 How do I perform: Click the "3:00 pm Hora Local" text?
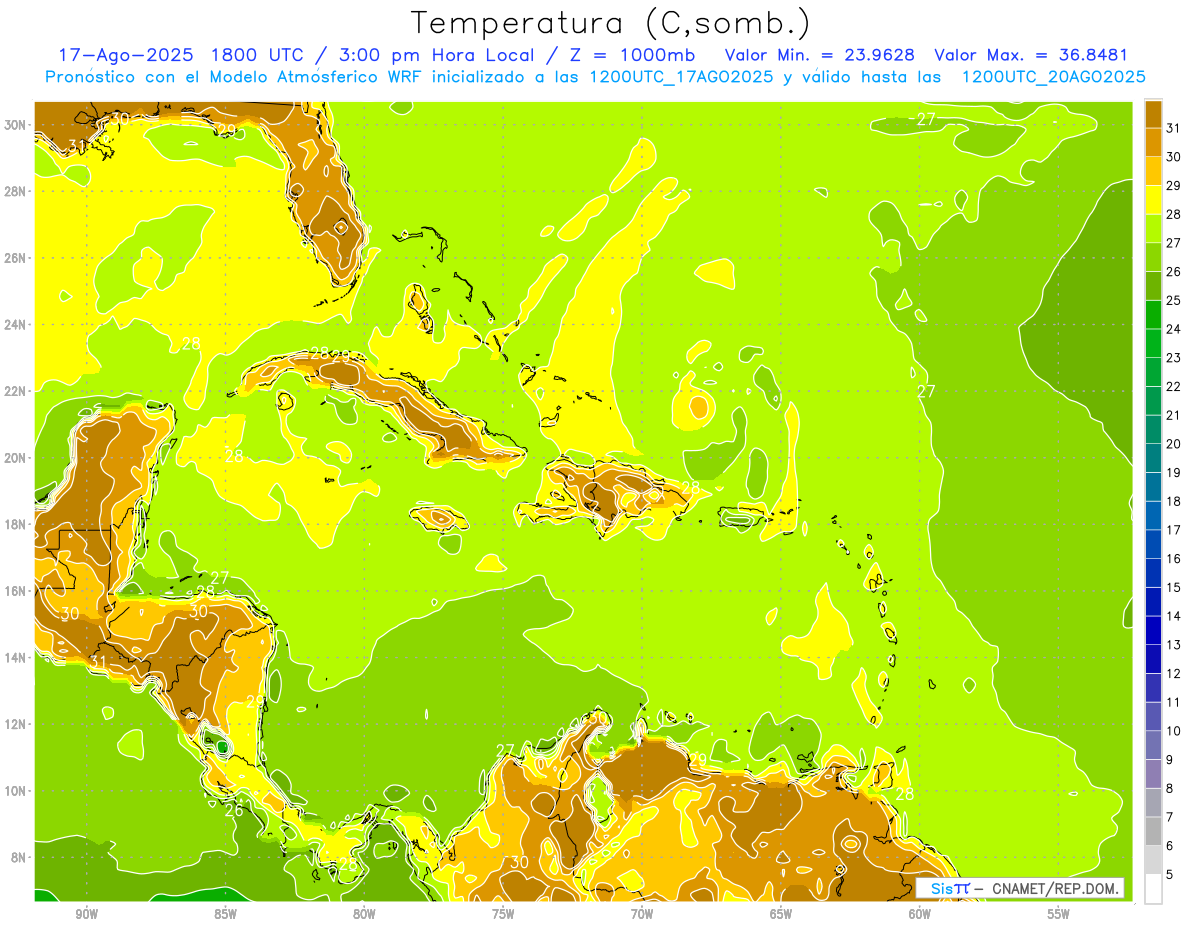point(432,55)
